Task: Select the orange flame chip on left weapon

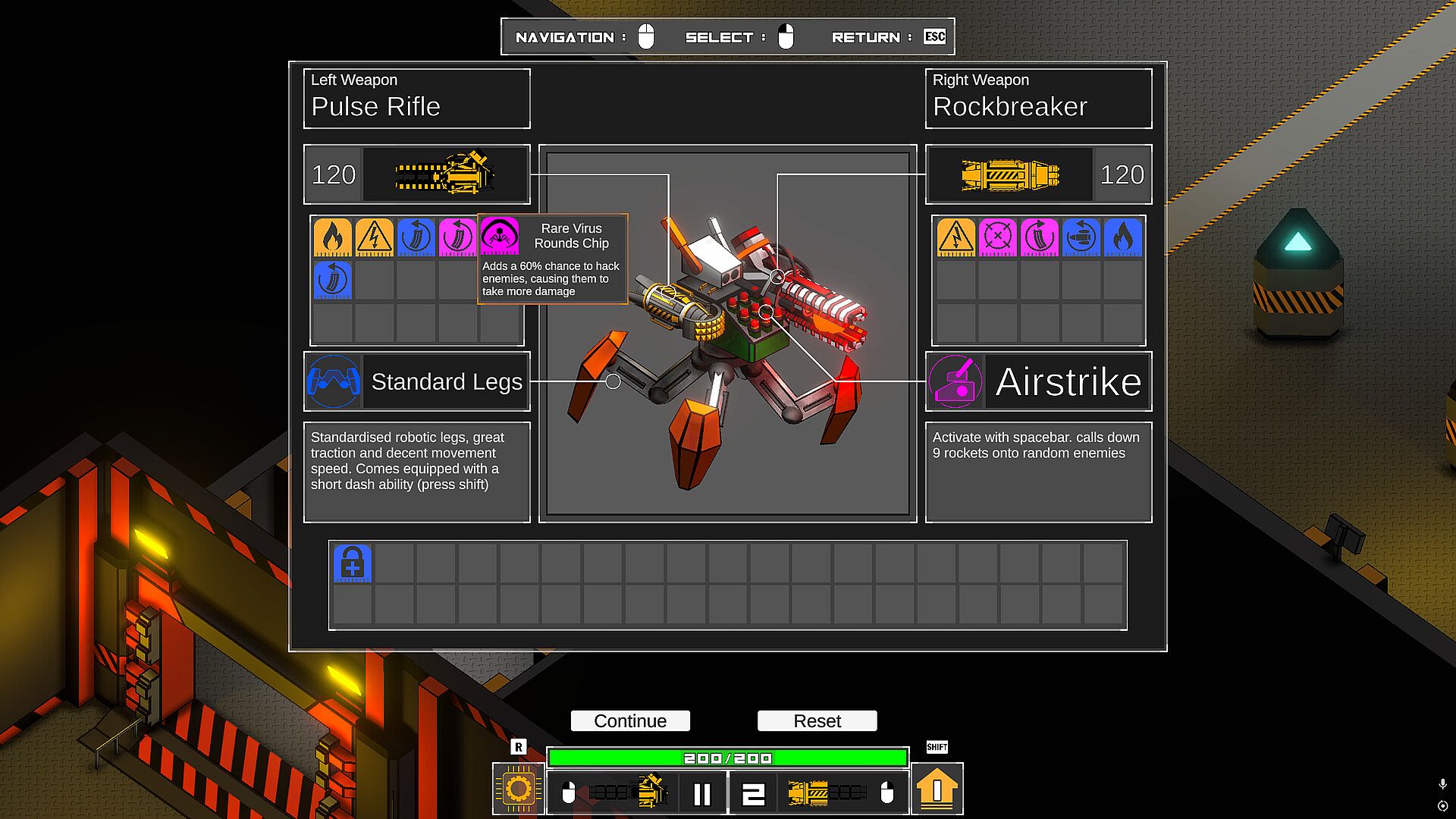Action: point(333,237)
